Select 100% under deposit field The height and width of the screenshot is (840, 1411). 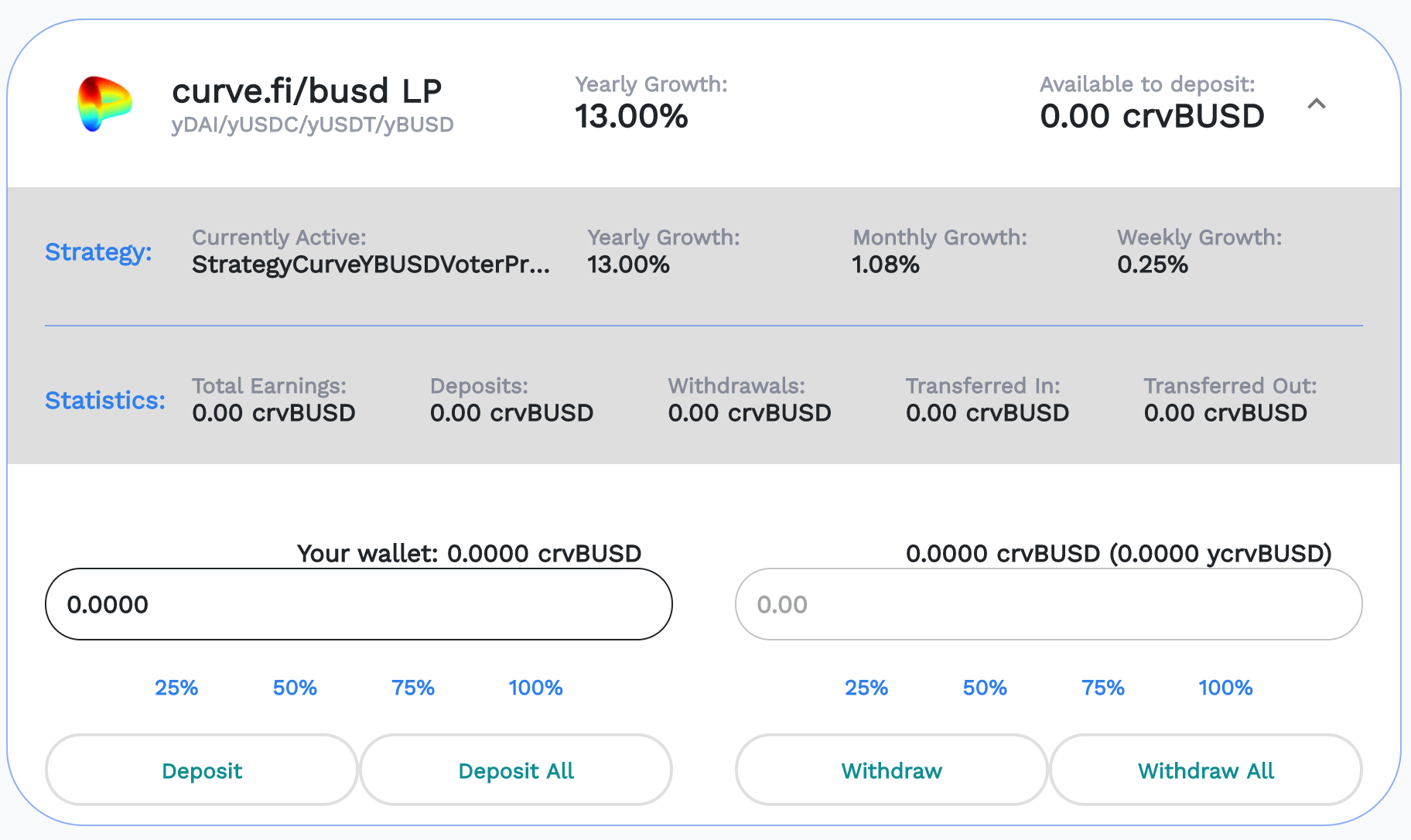click(535, 688)
